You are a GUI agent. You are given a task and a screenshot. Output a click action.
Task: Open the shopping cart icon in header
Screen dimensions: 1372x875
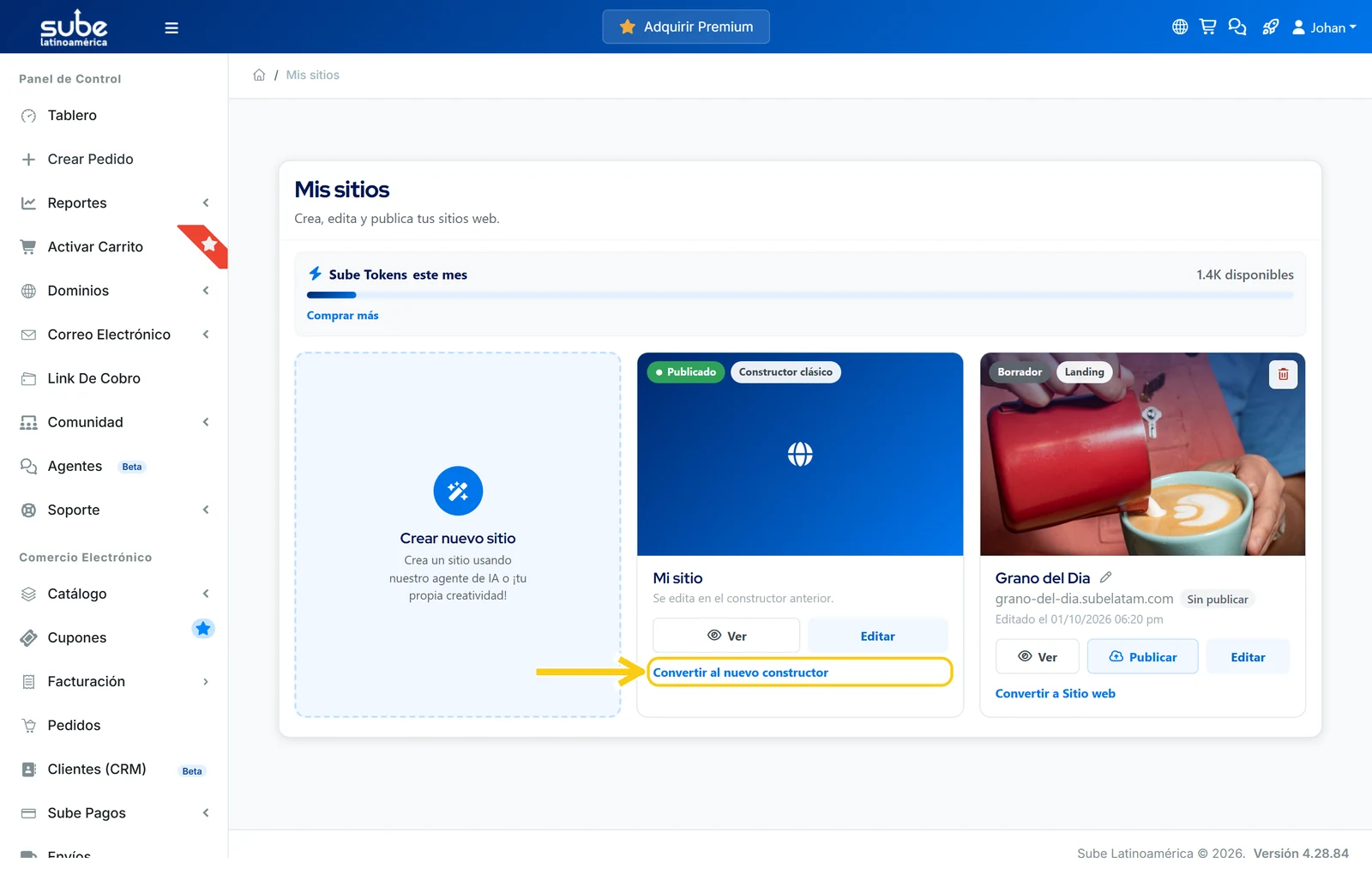(1207, 27)
